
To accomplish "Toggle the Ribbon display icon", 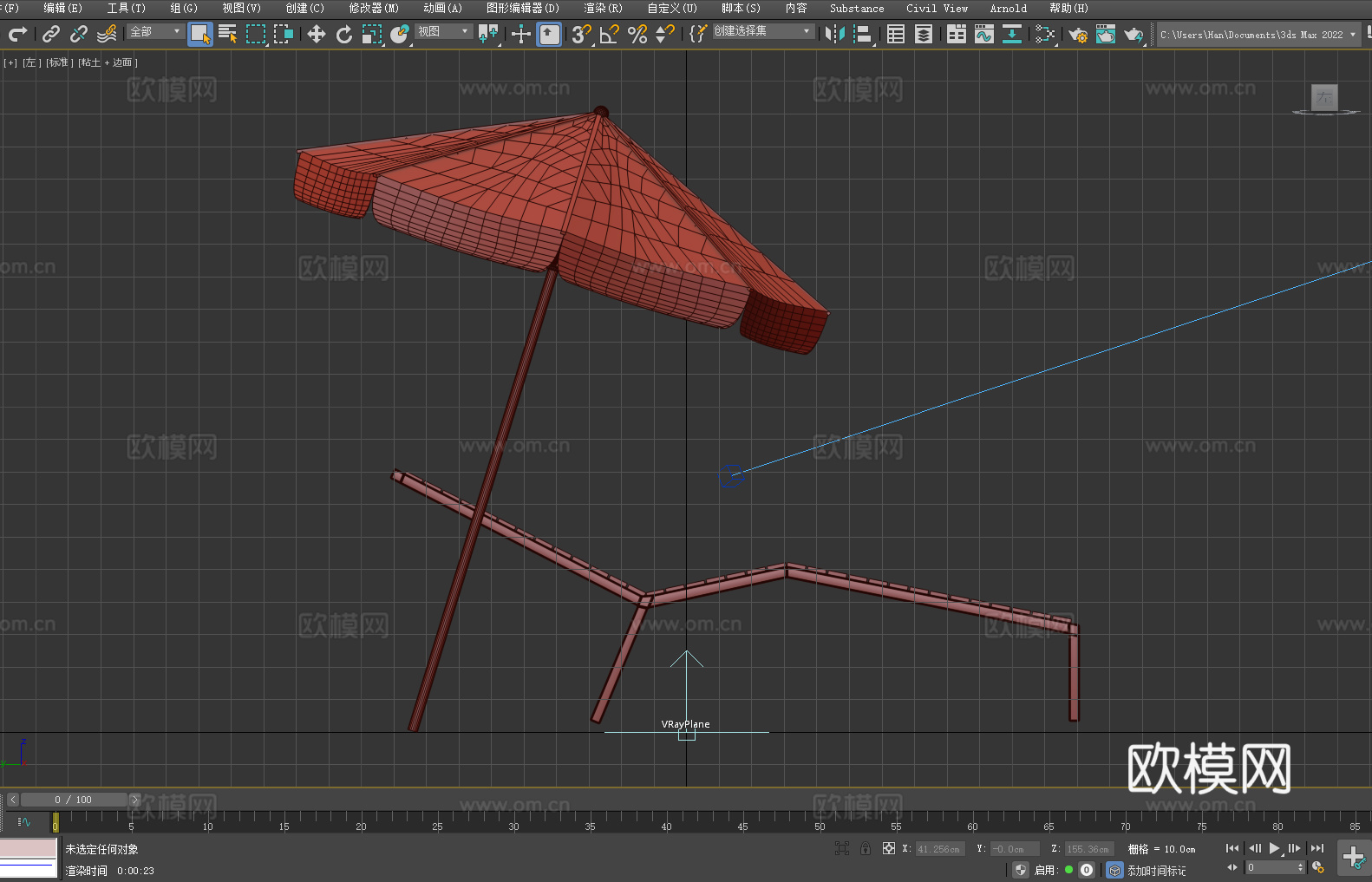I will pyautogui.click(x=957, y=34).
